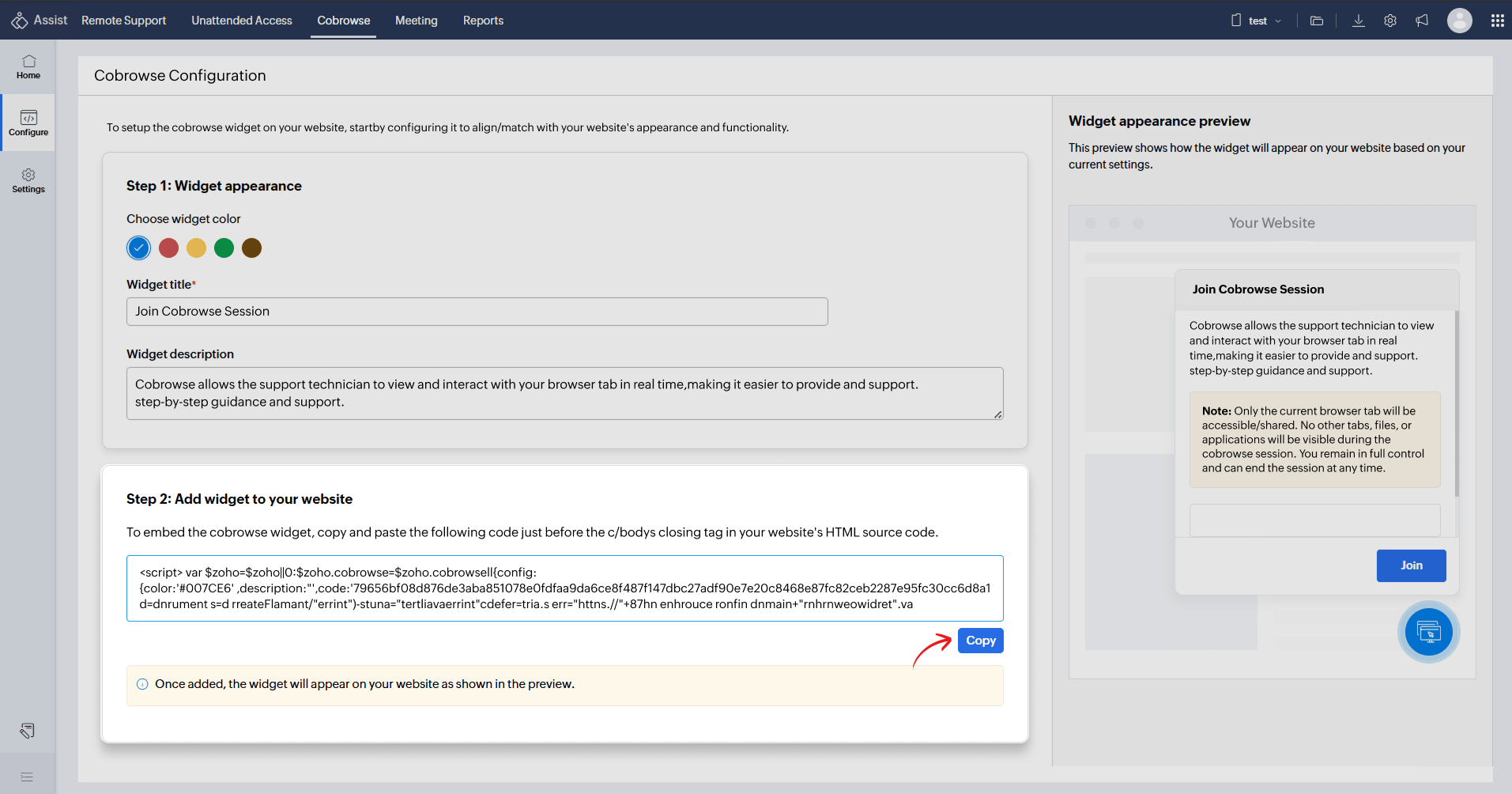1512x794 pixels.
Task: Choose the brown widget color swatch
Action: [x=252, y=248]
